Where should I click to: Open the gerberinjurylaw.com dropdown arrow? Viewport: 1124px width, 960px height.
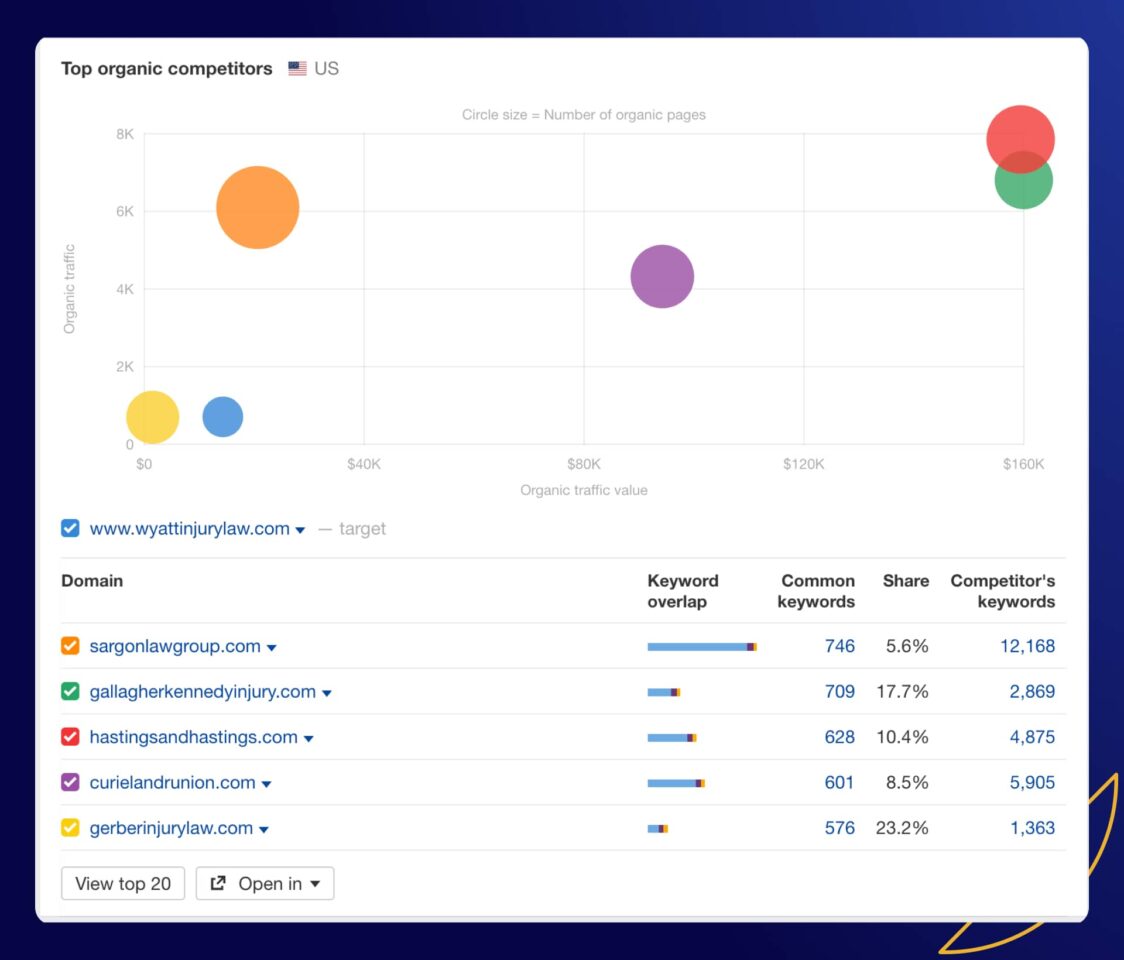coord(264,830)
